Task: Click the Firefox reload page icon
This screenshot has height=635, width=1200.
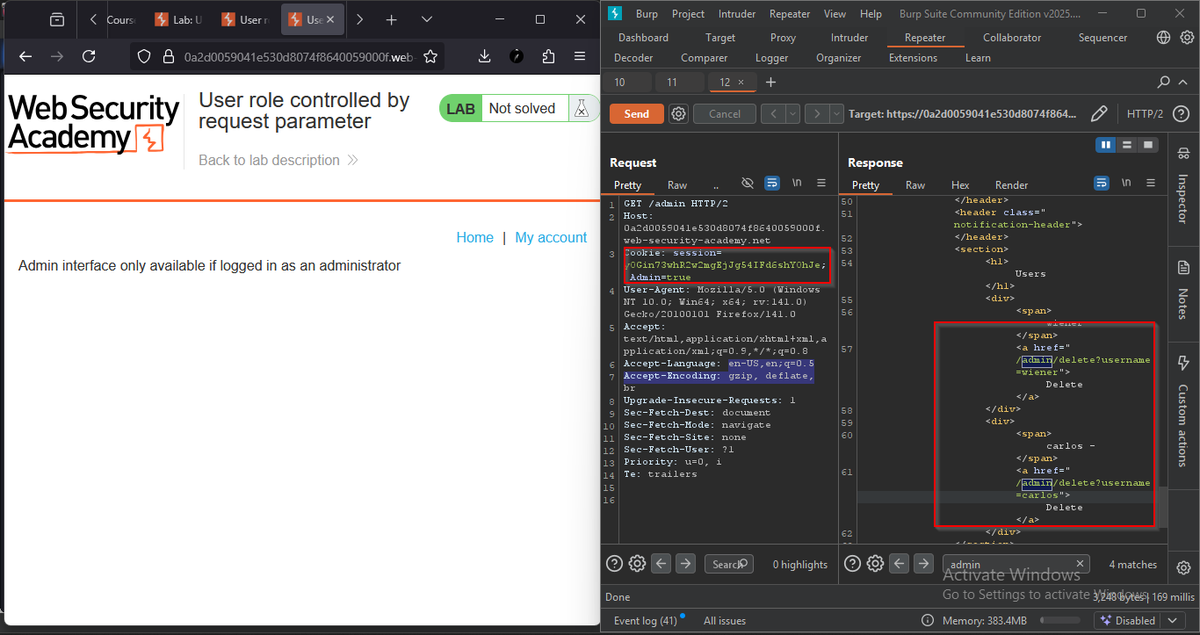Action: [x=89, y=57]
